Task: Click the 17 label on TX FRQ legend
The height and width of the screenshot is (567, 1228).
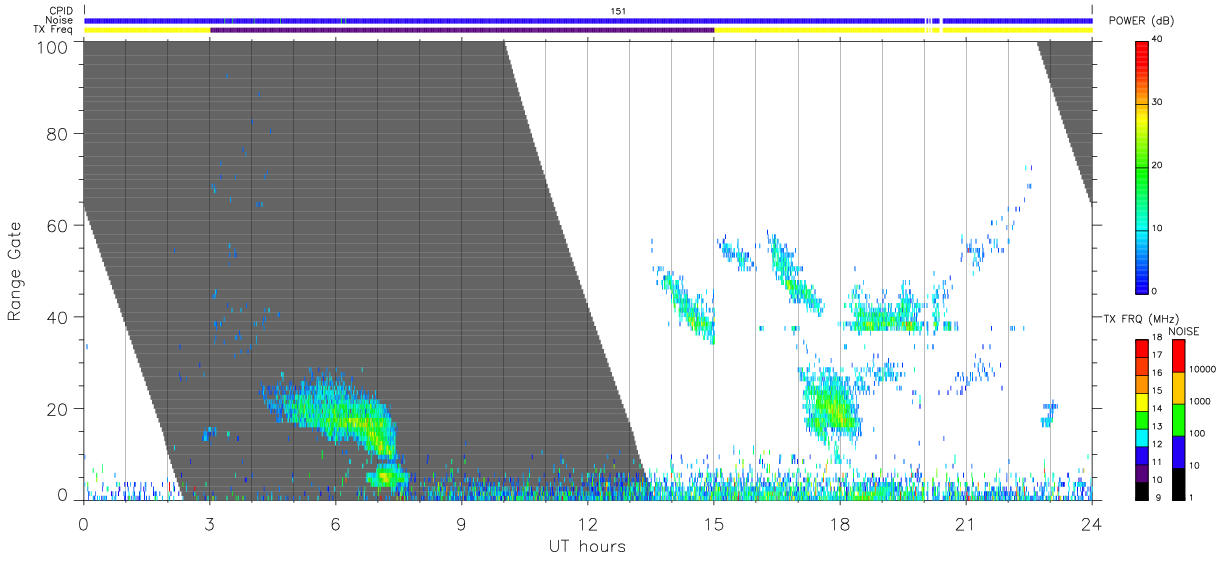Action: pos(1159,355)
